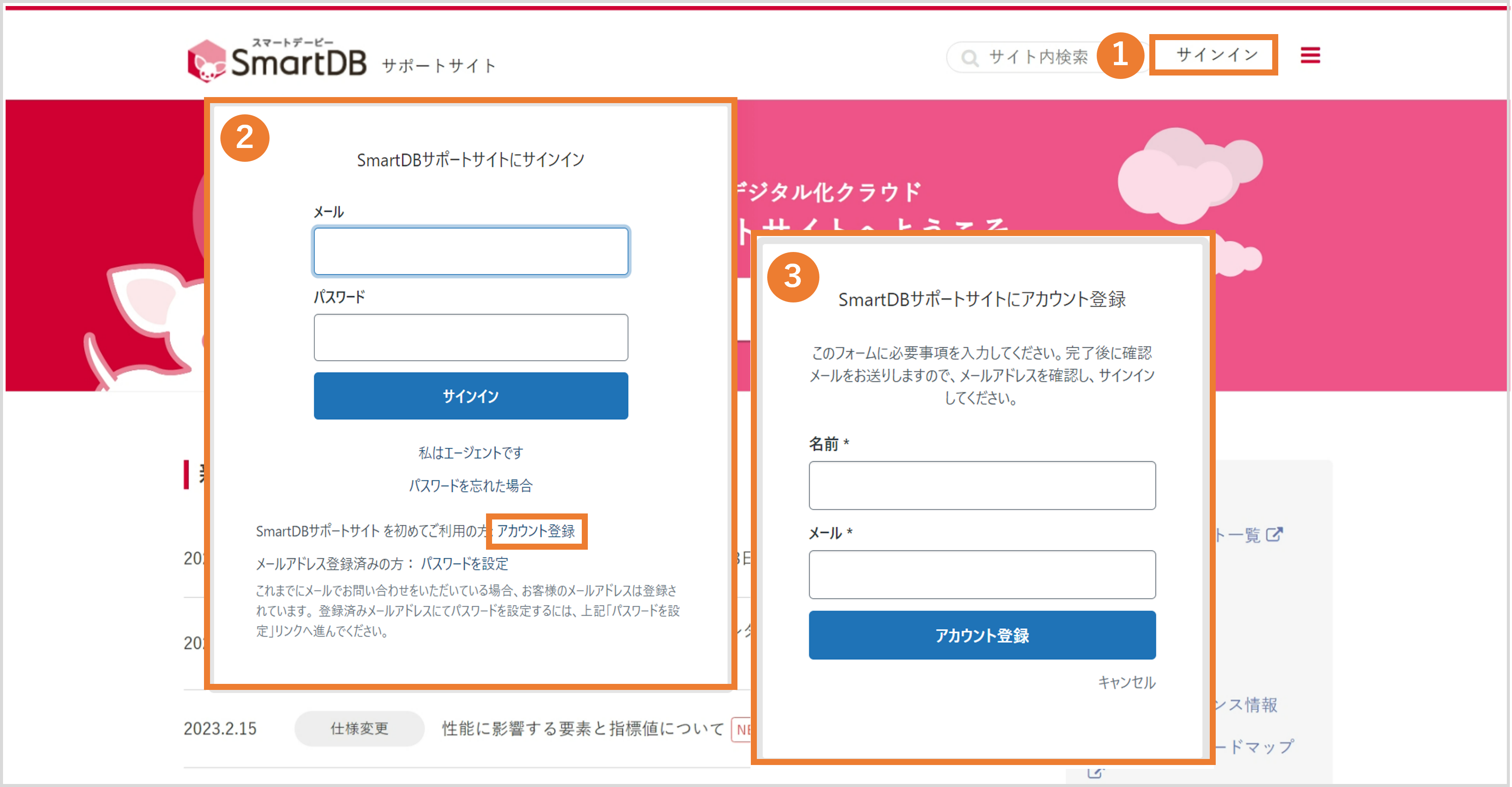Image resolution: width=1512 pixels, height=787 pixels.
Task: Click the パスワード input field
Action: (x=471, y=338)
